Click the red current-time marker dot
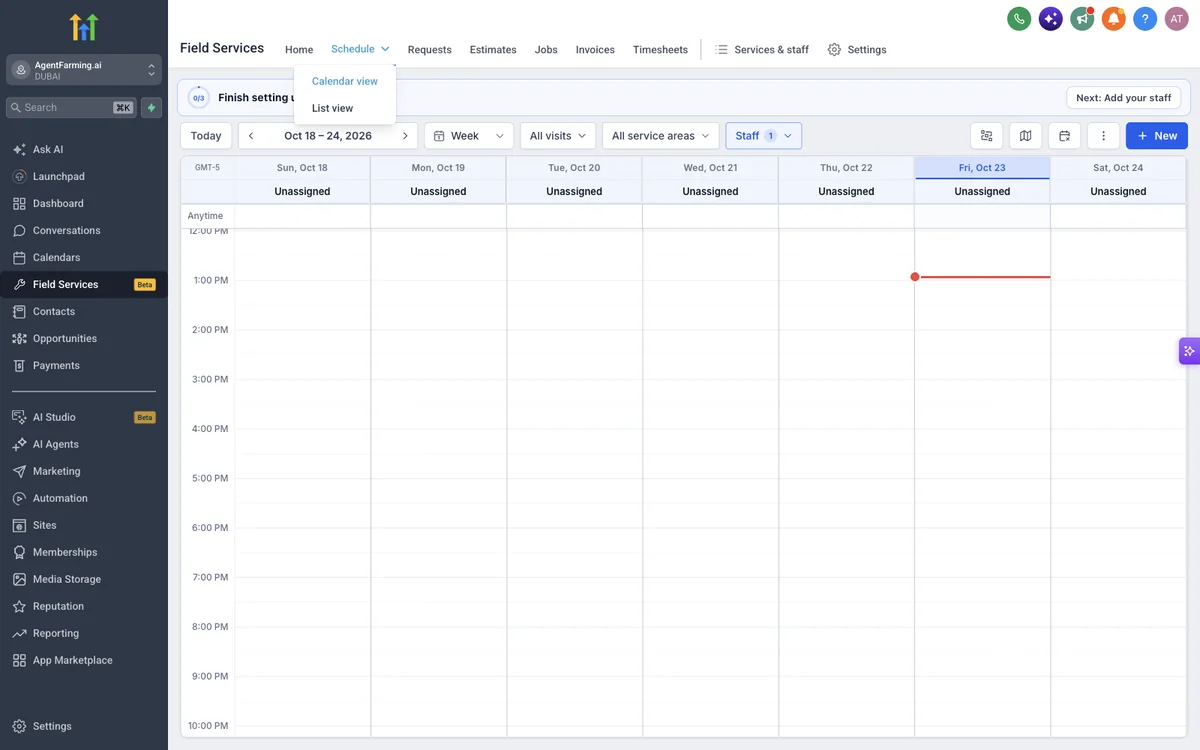The height and width of the screenshot is (750, 1200). coord(915,277)
